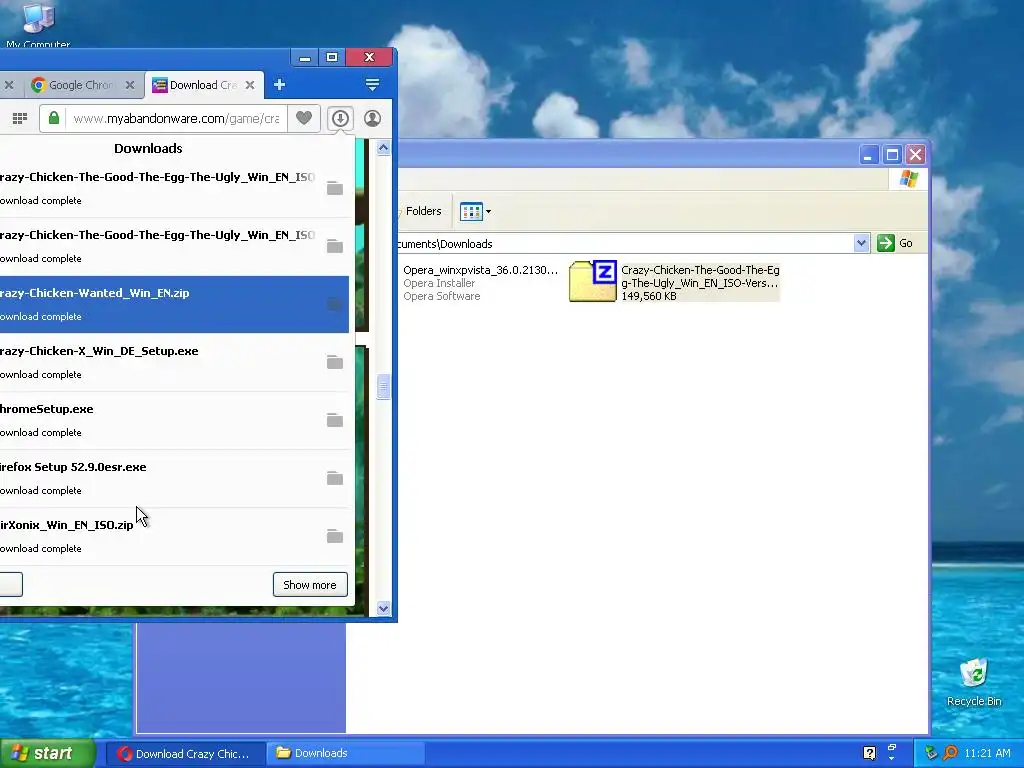Select Crazy-Chicken ISO zip file icon
This screenshot has height=768, width=1024.
click(x=592, y=281)
